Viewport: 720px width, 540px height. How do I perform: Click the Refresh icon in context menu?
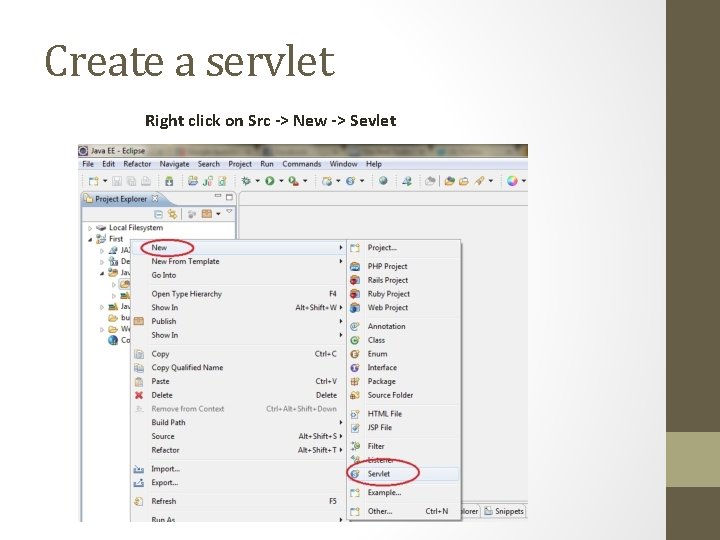tap(139, 501)
